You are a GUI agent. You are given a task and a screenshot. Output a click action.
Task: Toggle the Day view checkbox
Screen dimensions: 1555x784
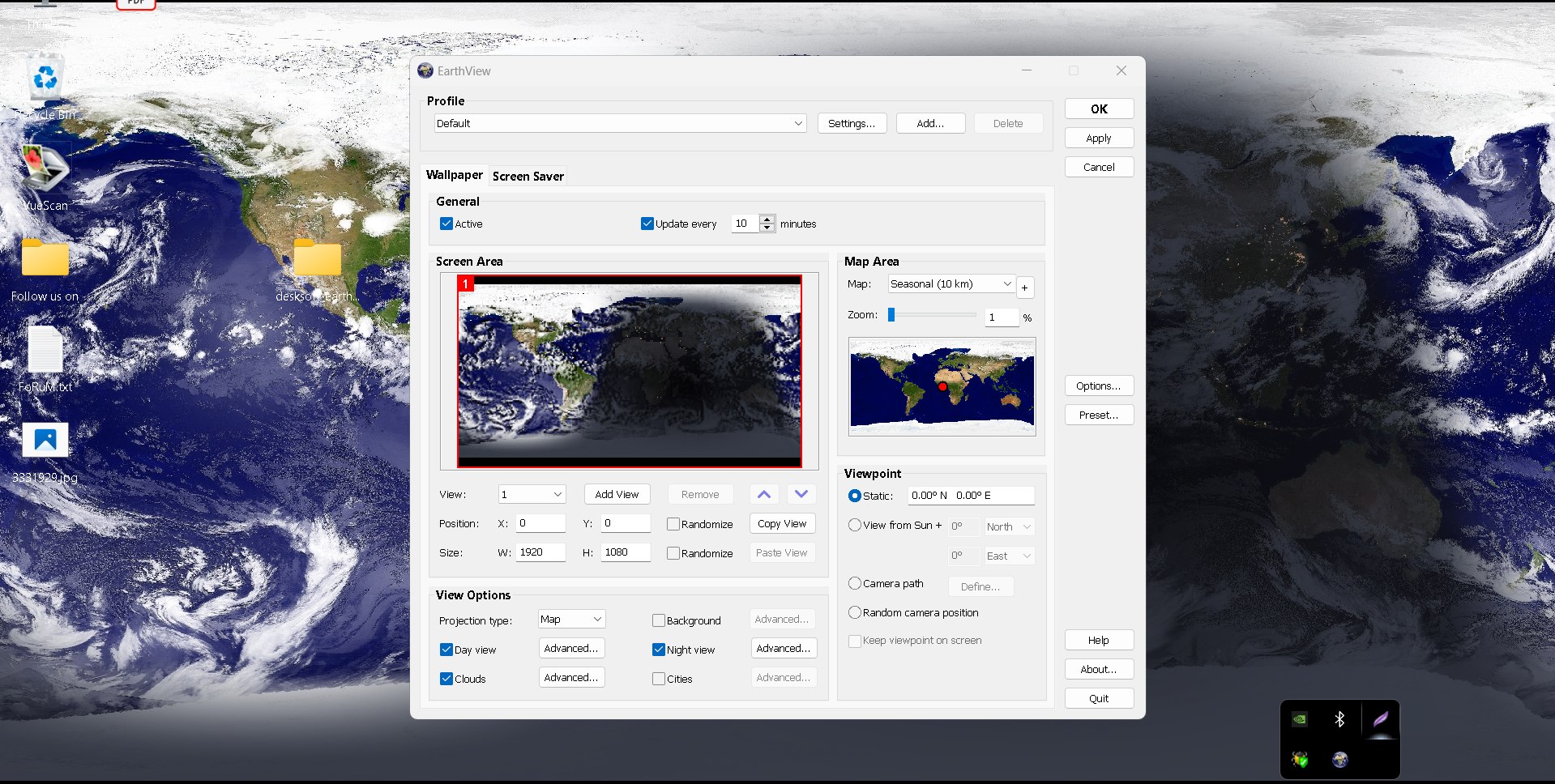click(446, 650)
